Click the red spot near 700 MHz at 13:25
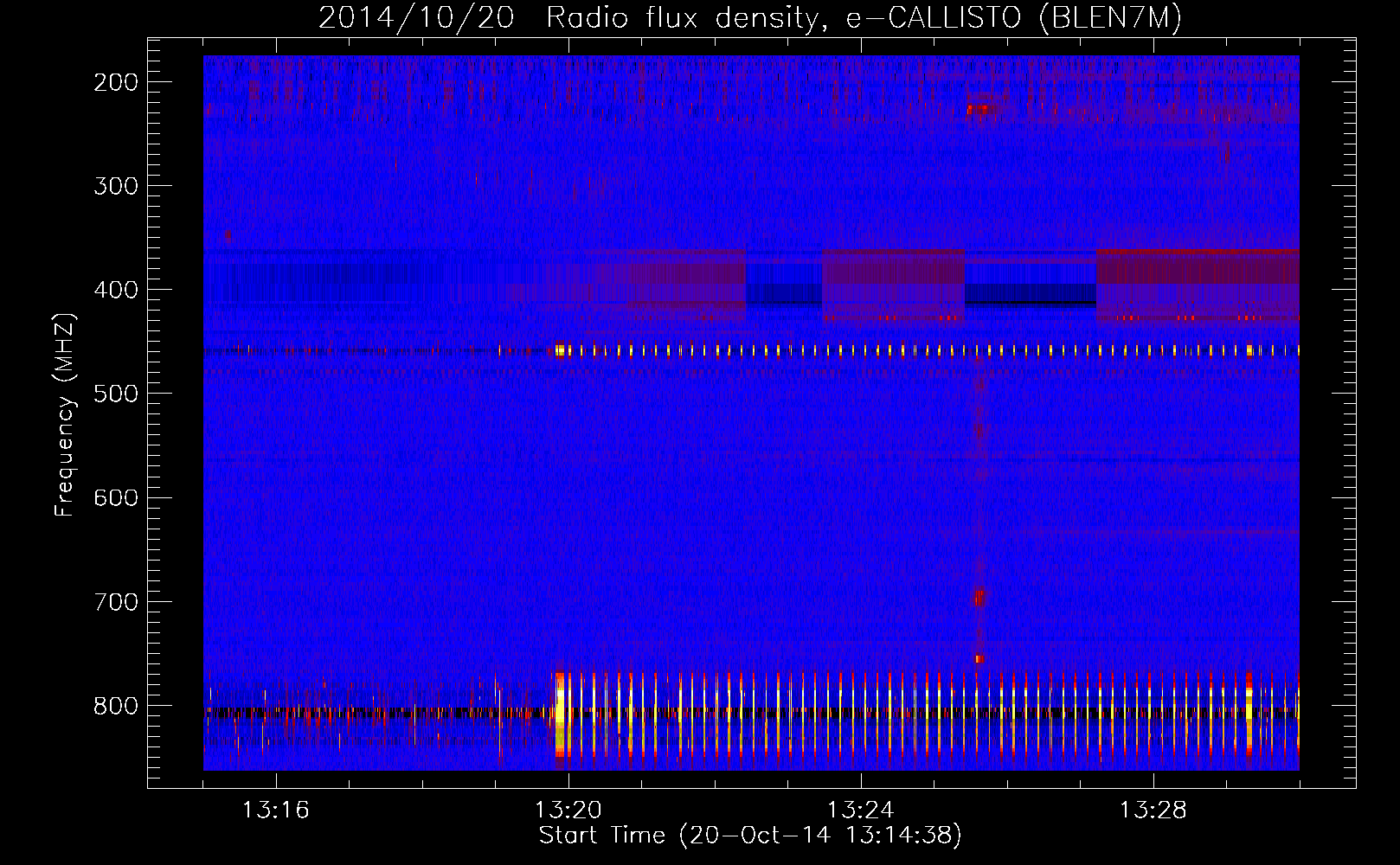This screenshot has width=1400, height=865. coord(979,597)
